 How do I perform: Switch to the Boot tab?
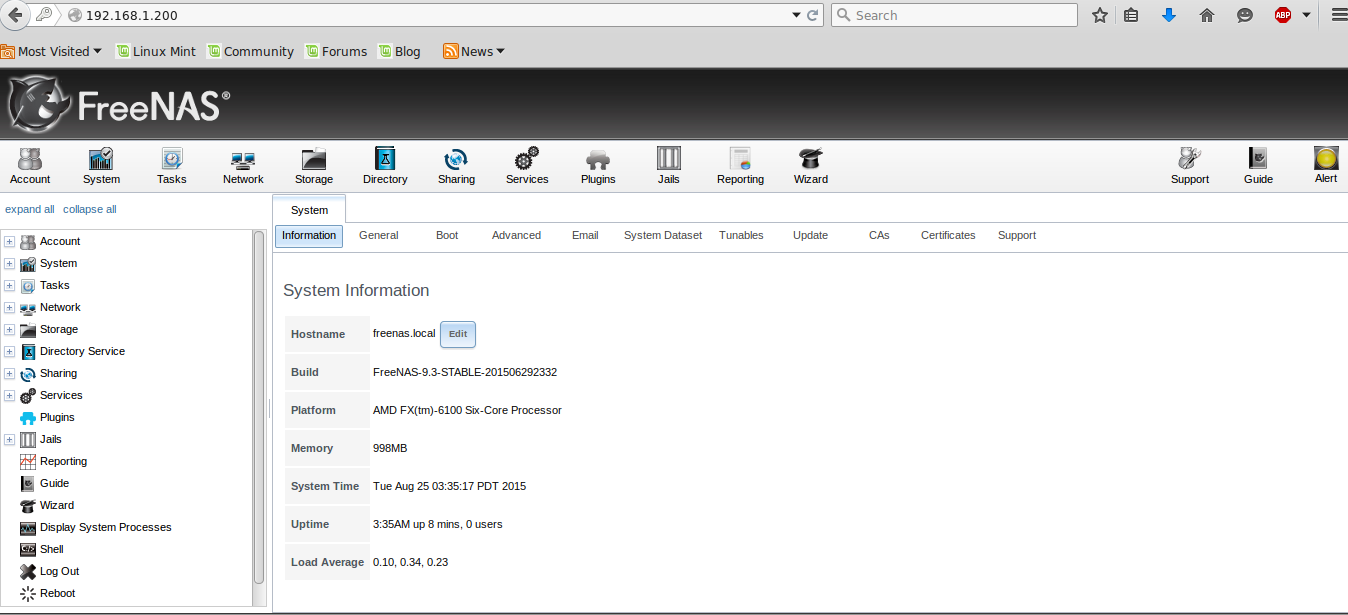pyautogui.click(x=447, y=235)
